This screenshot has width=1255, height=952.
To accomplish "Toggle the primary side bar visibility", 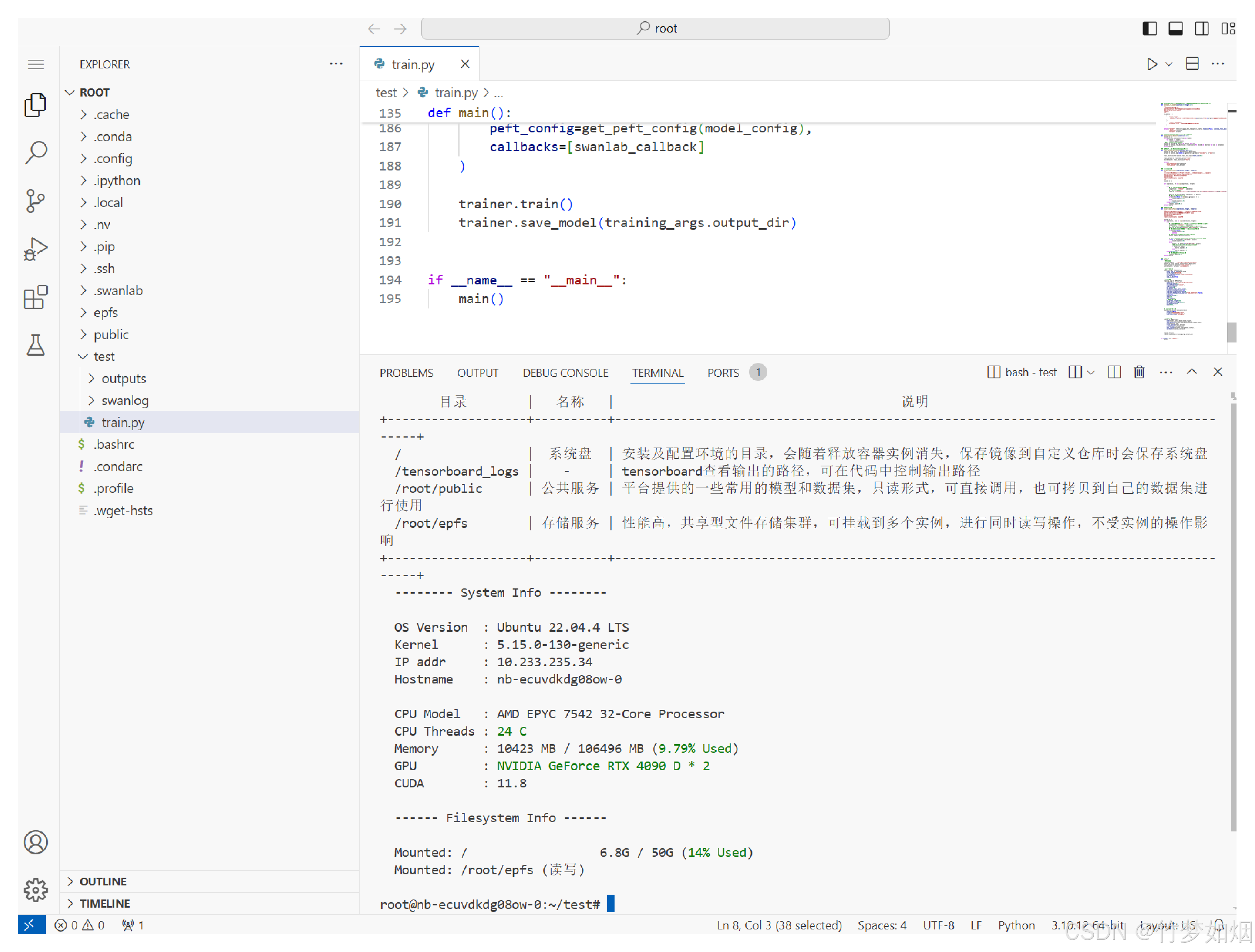I will [x=1150, y=28].
